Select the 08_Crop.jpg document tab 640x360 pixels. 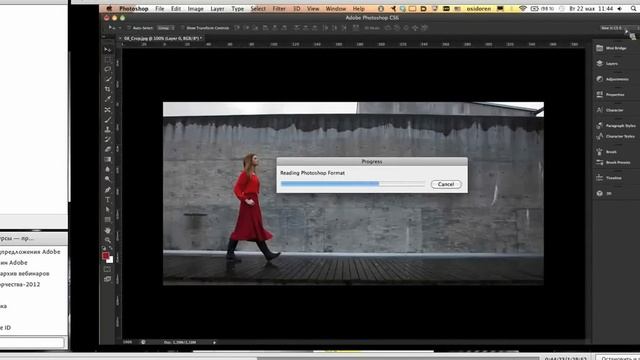(x=162, y=38)
